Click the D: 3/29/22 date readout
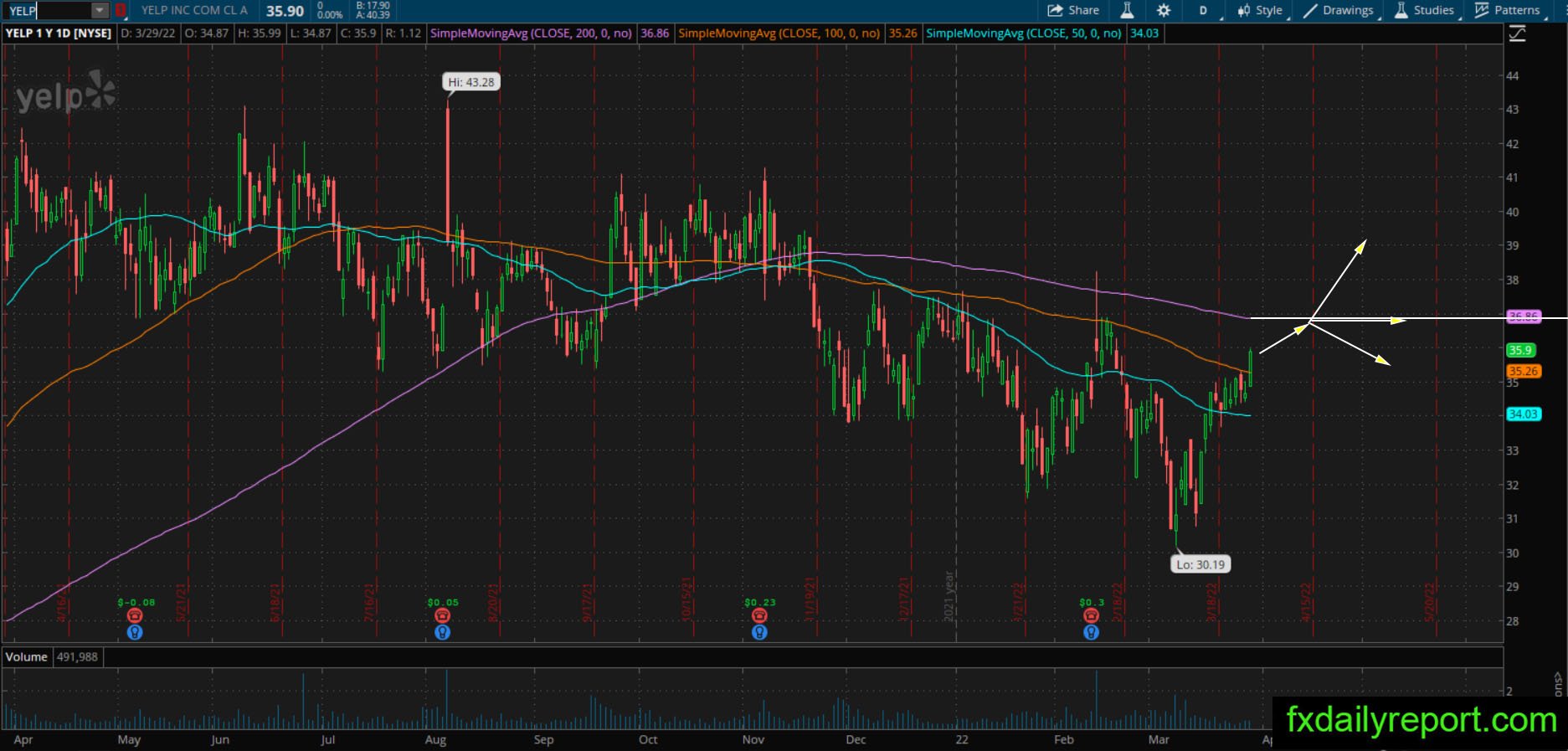1568x751 pixels. point(148,33)
